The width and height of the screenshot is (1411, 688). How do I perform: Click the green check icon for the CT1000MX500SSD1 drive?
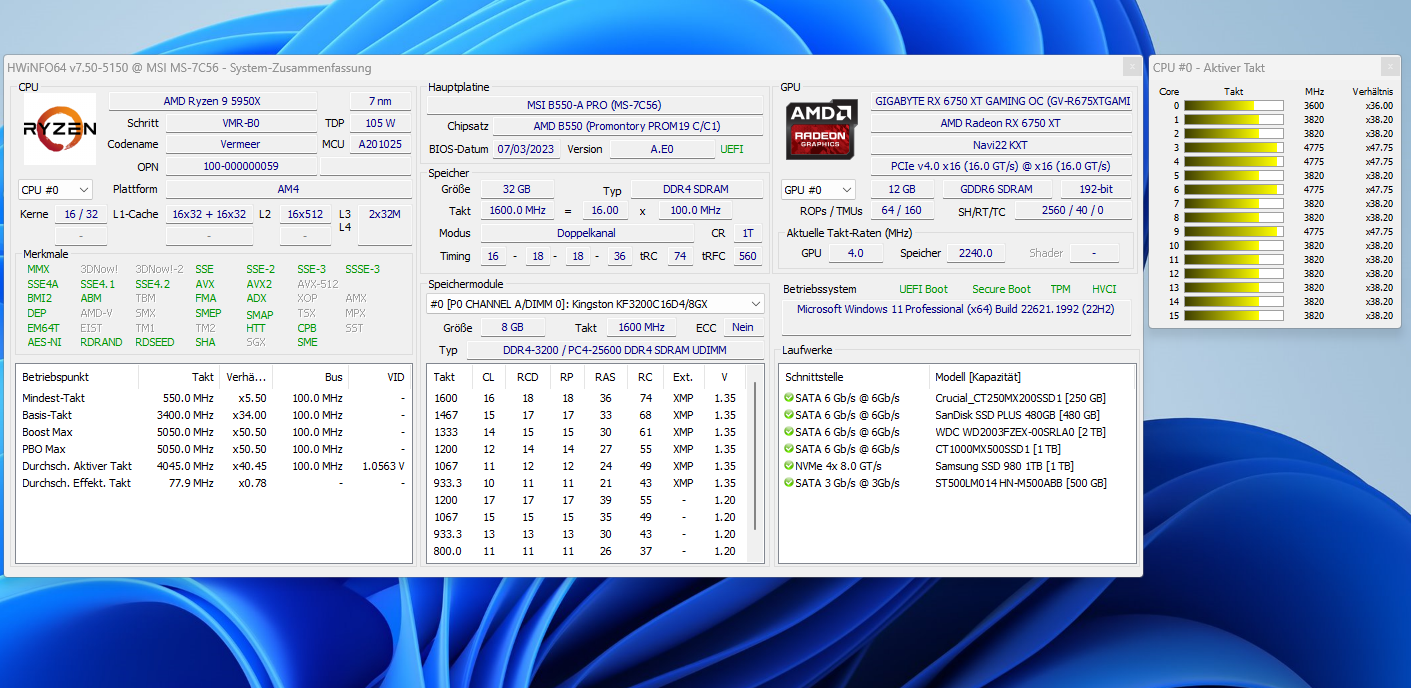pos(789,449)
